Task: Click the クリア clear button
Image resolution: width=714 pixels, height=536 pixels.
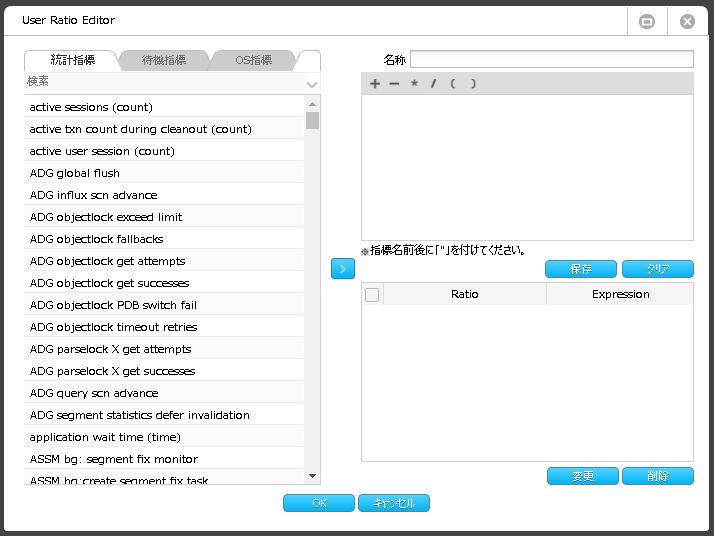Action: (x=658, y=269)
